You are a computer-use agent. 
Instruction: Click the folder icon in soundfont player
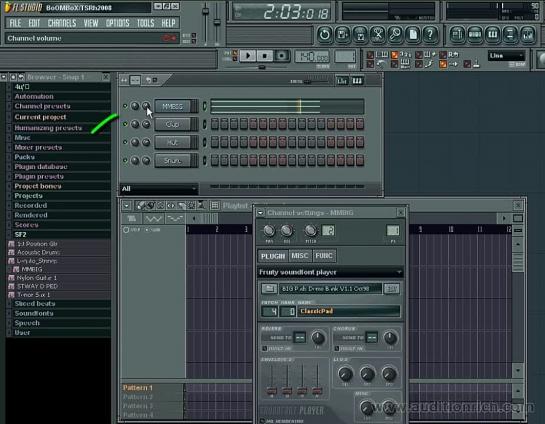click(269, 288)
